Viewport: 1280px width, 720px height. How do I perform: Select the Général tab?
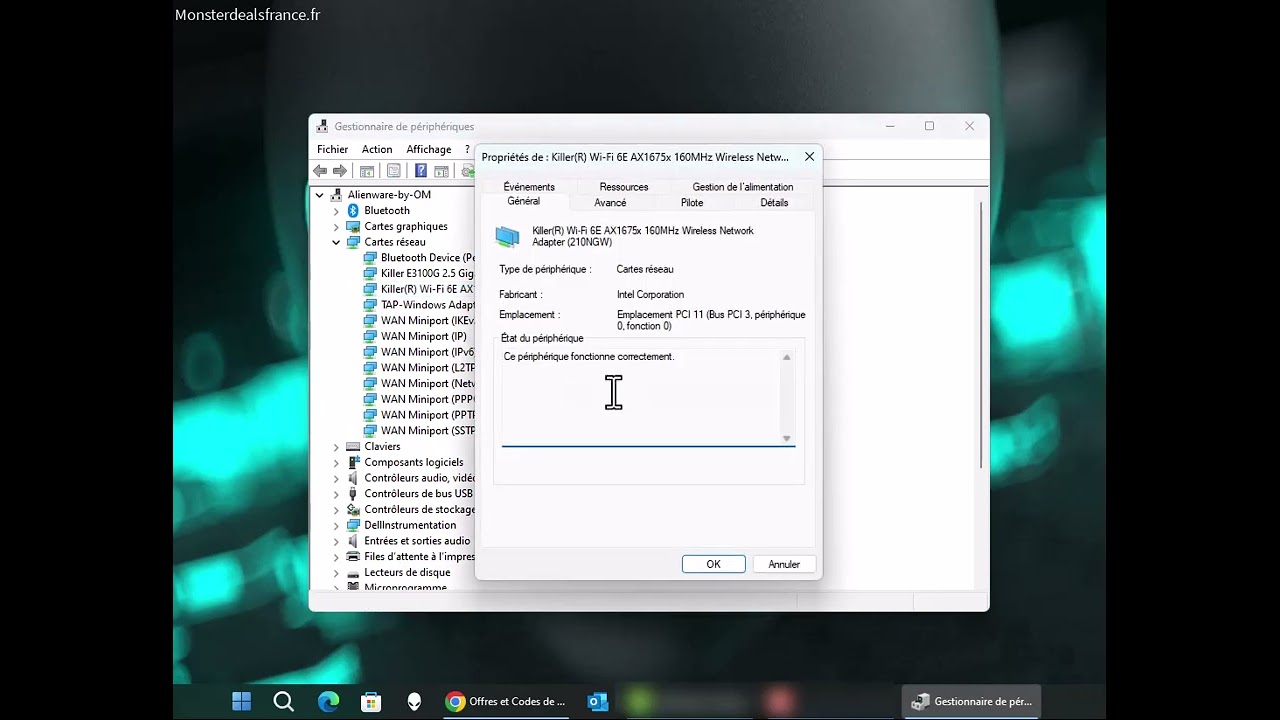tap(523, 202)
